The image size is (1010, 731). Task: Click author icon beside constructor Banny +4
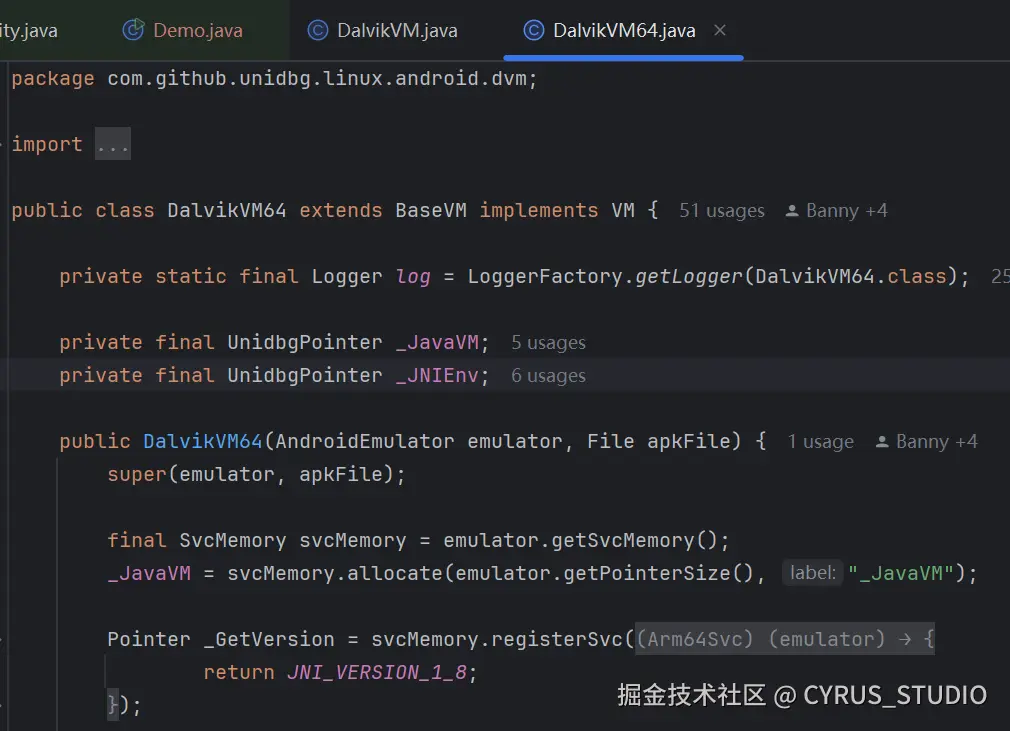[882, 442]
